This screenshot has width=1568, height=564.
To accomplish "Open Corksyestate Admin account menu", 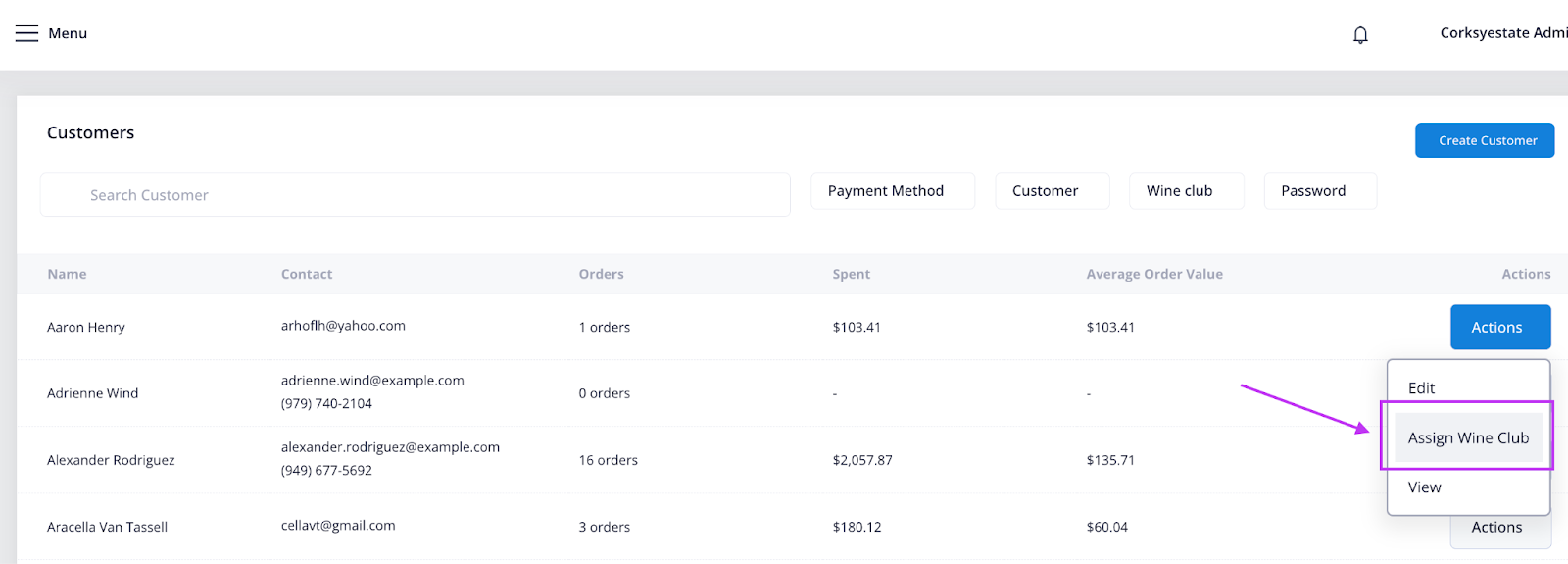I will (x=1502, y=33).
